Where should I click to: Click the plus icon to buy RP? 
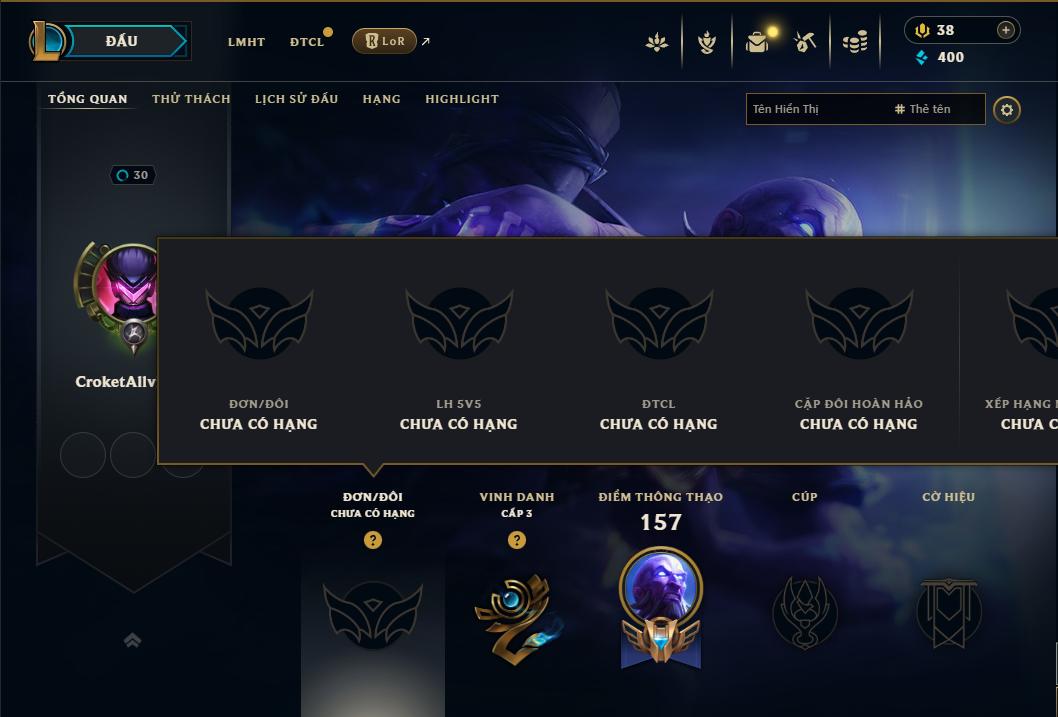click(1005, 30)
